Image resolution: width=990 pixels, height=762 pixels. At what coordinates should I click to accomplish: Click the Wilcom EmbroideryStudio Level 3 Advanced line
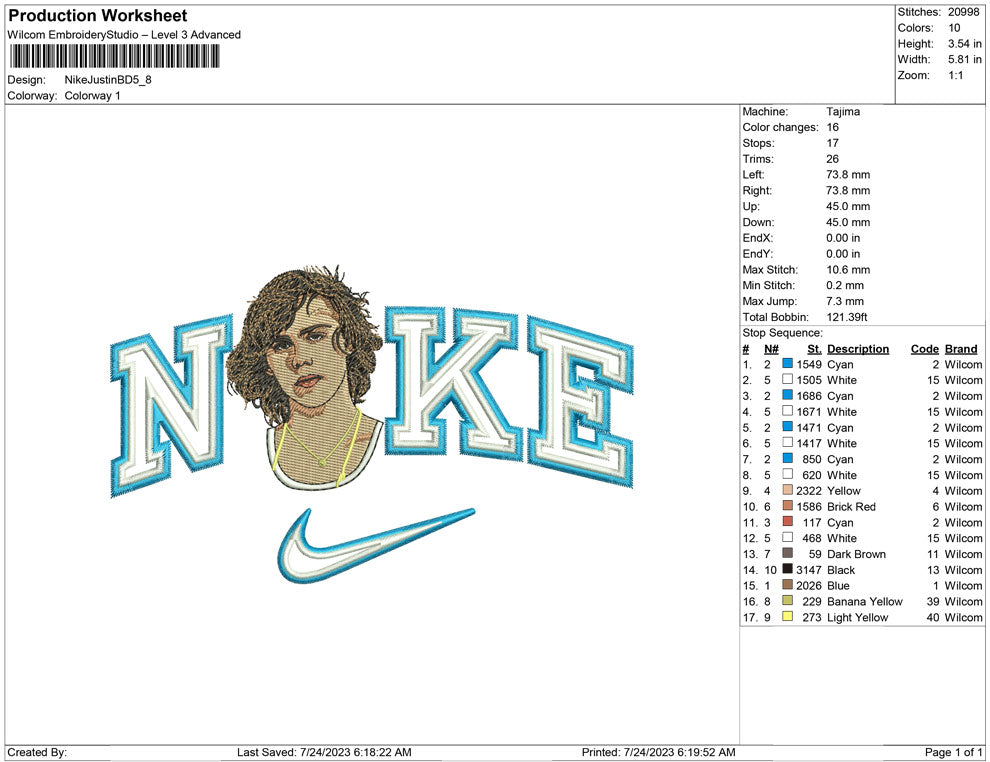(x=124, y=35)
